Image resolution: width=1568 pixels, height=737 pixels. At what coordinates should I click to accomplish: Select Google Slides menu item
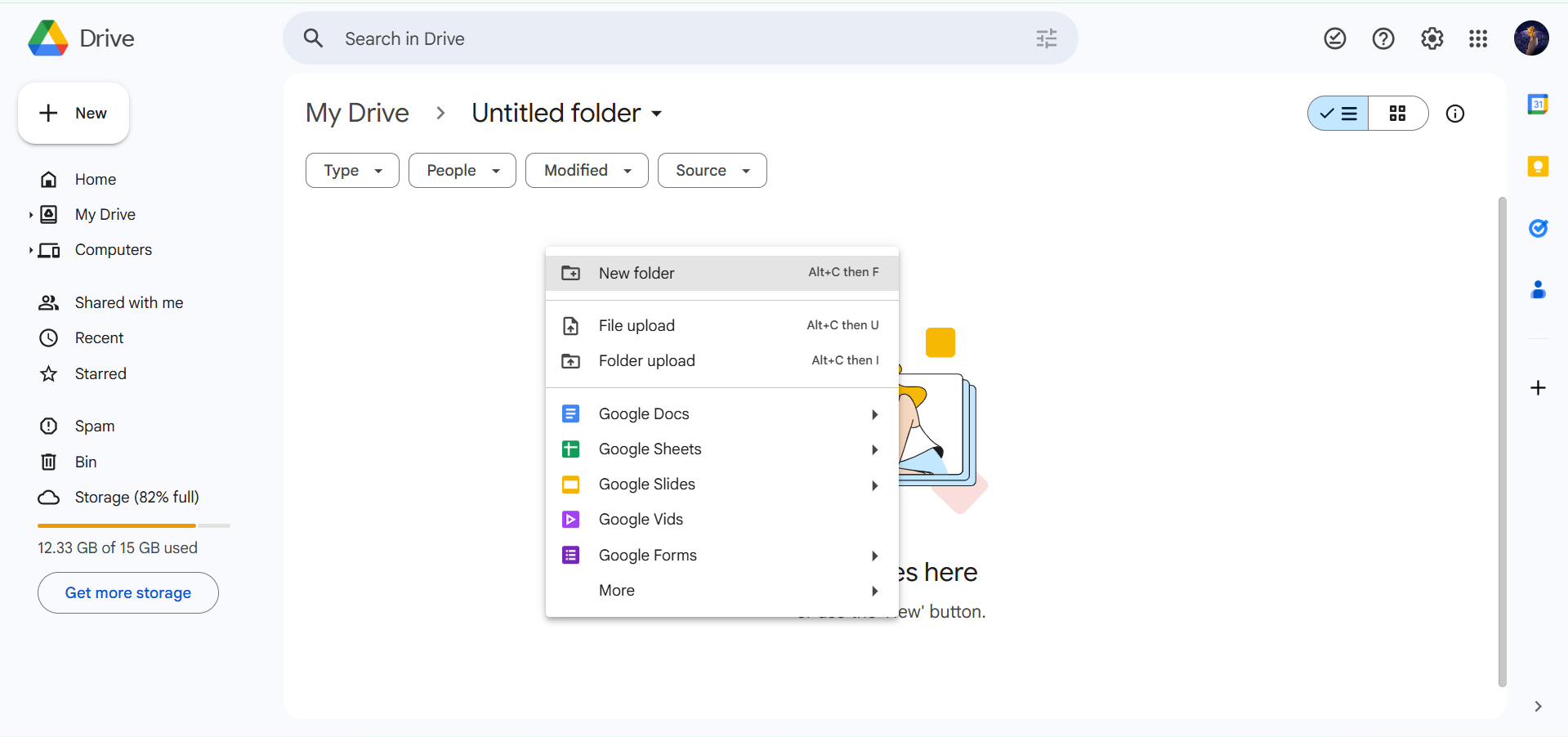[x=722, y=485]
